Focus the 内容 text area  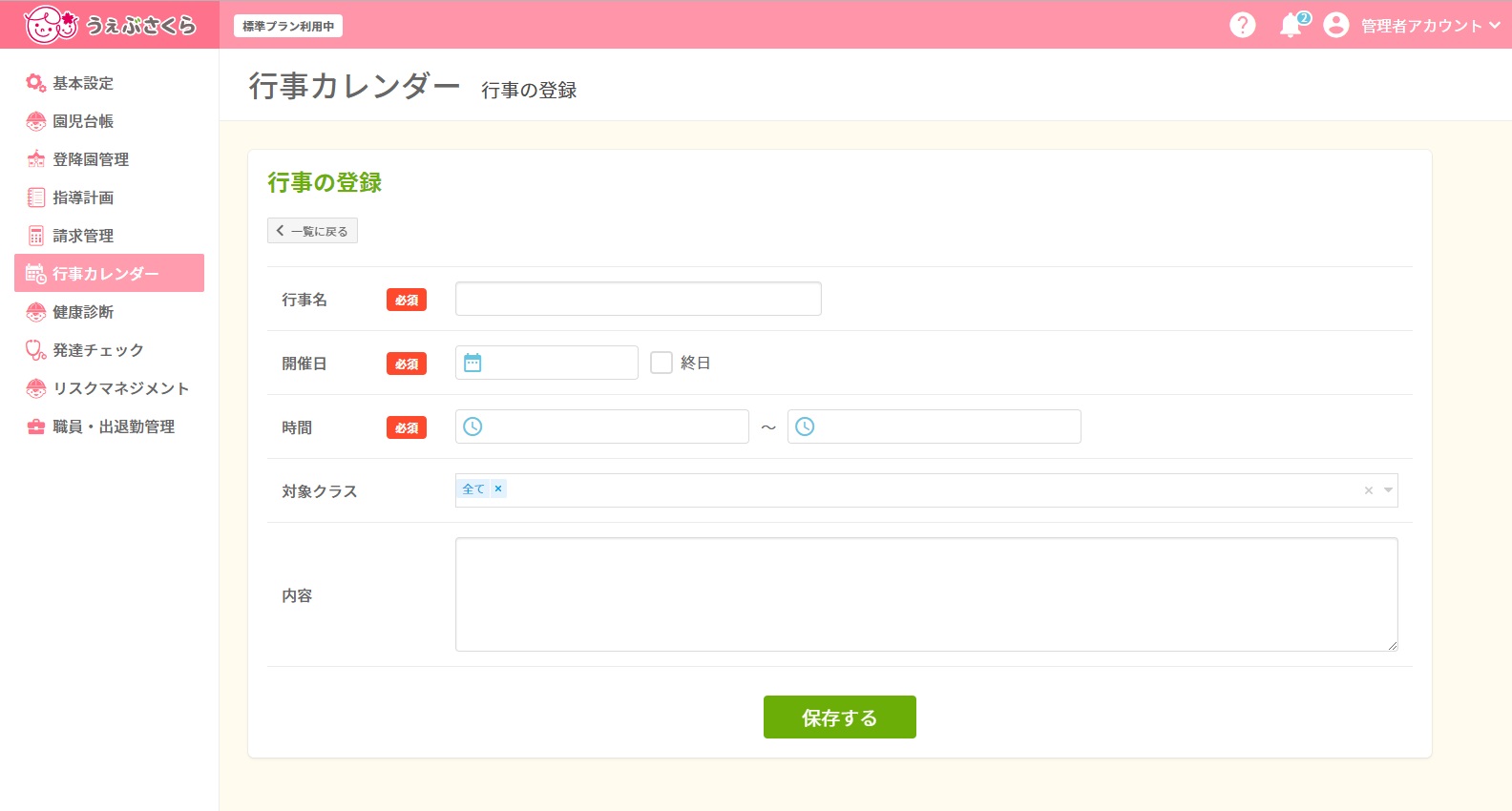[x=927, y=594]
